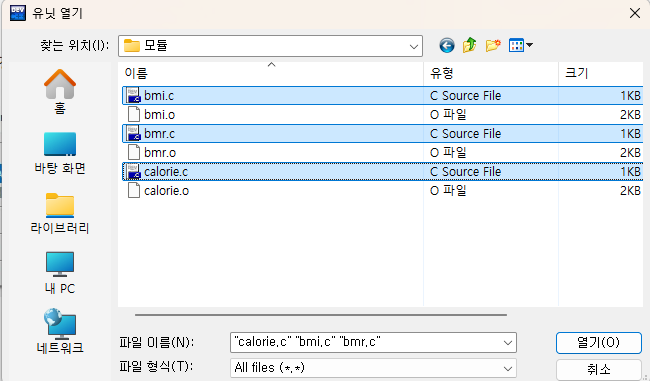This screenshot has width=650, height=381.
Task: Open 네트워크 (Network) location
Action: 60,331
